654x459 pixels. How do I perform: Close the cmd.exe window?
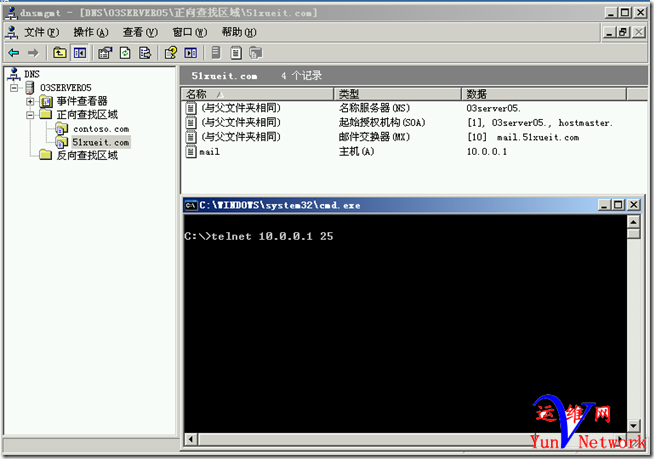[634, 205]
